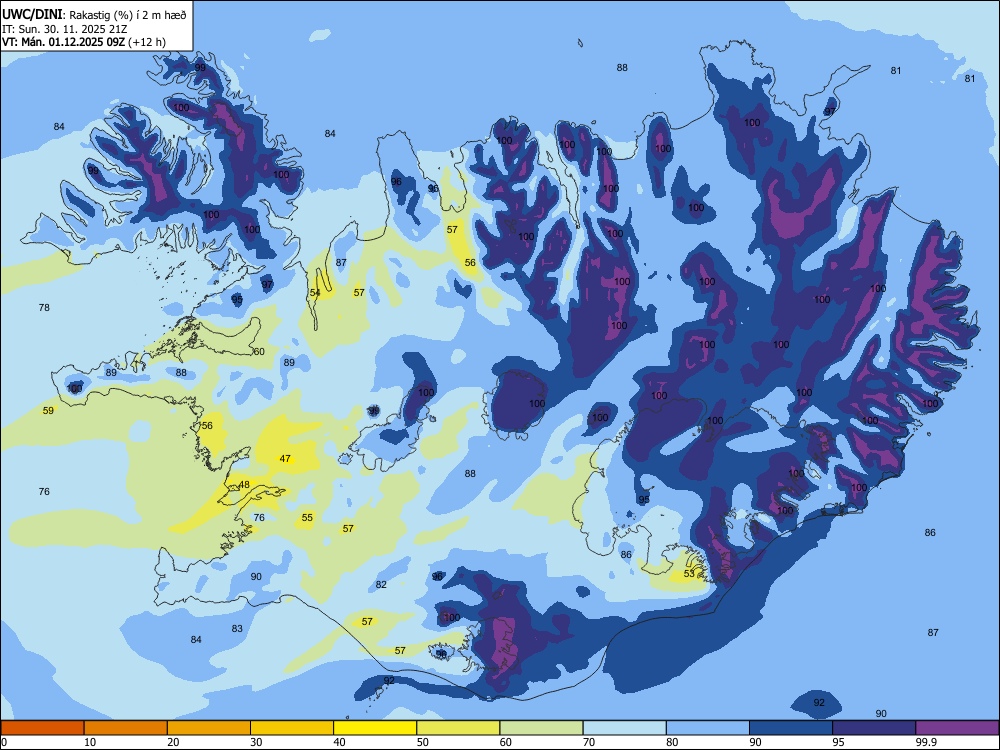The width and height of the screenshot is (1000, 750).
Task: Click the '78' humidity value over the sea
Action: [x=44, y=307]
